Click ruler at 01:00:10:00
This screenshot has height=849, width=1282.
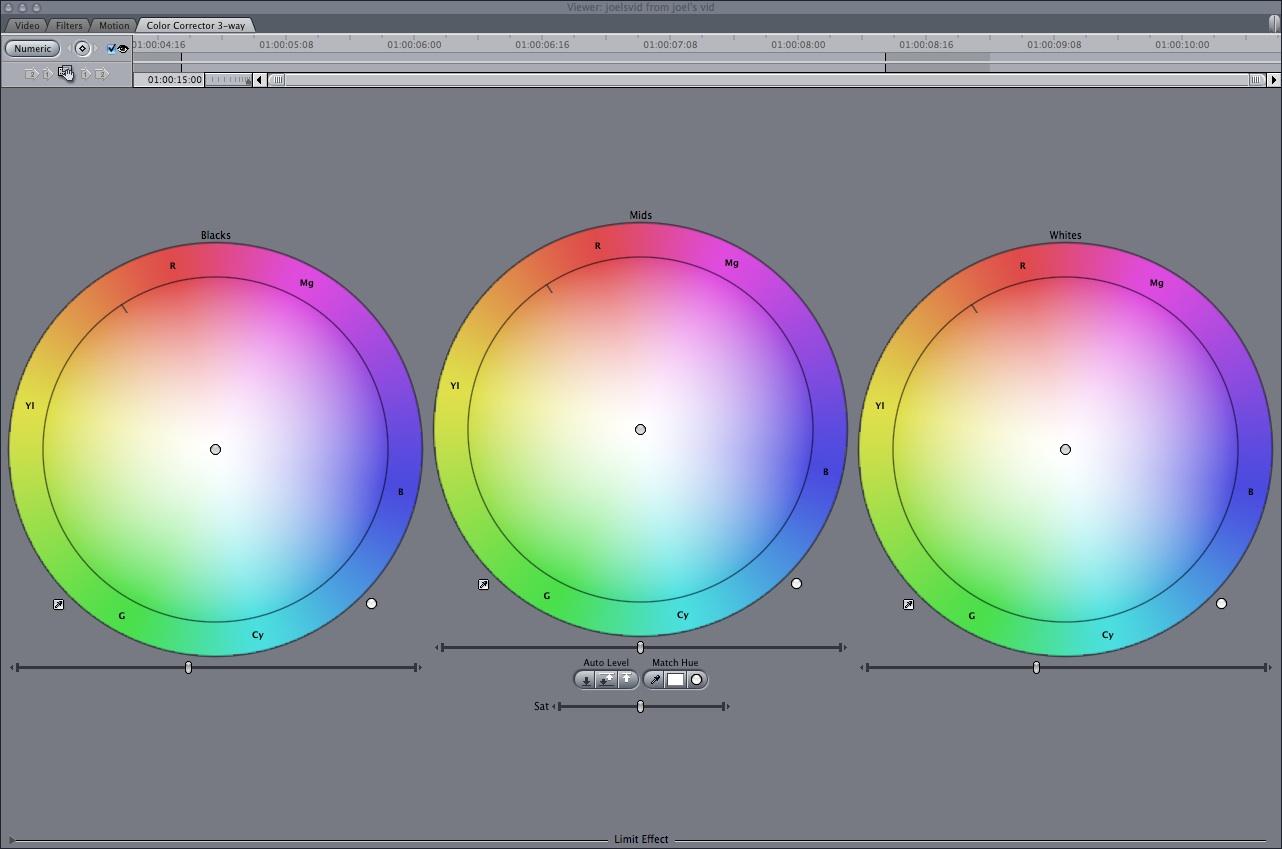(x=1182, y=44)
